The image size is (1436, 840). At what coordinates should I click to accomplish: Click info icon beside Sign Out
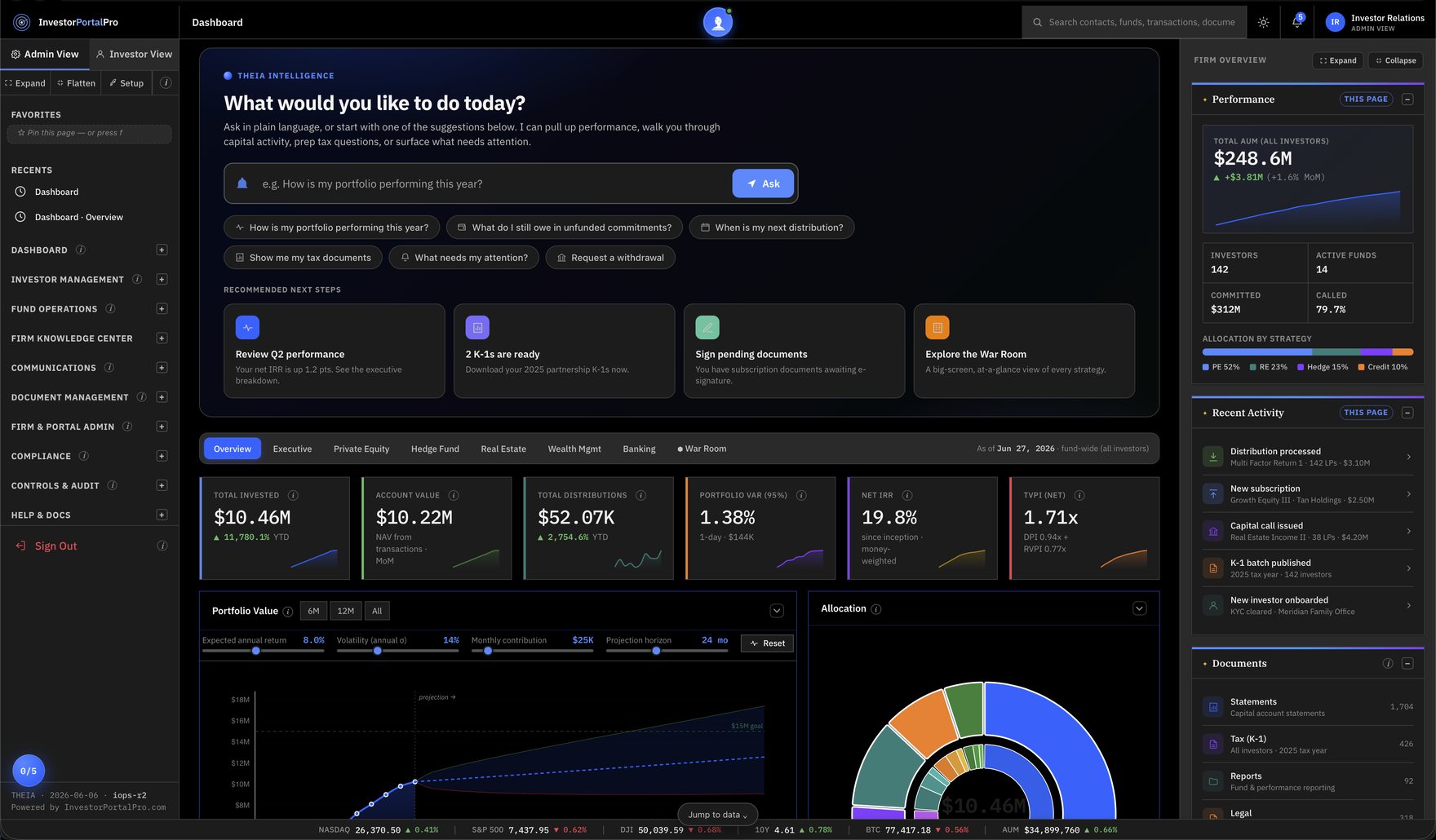coord(162,546)
